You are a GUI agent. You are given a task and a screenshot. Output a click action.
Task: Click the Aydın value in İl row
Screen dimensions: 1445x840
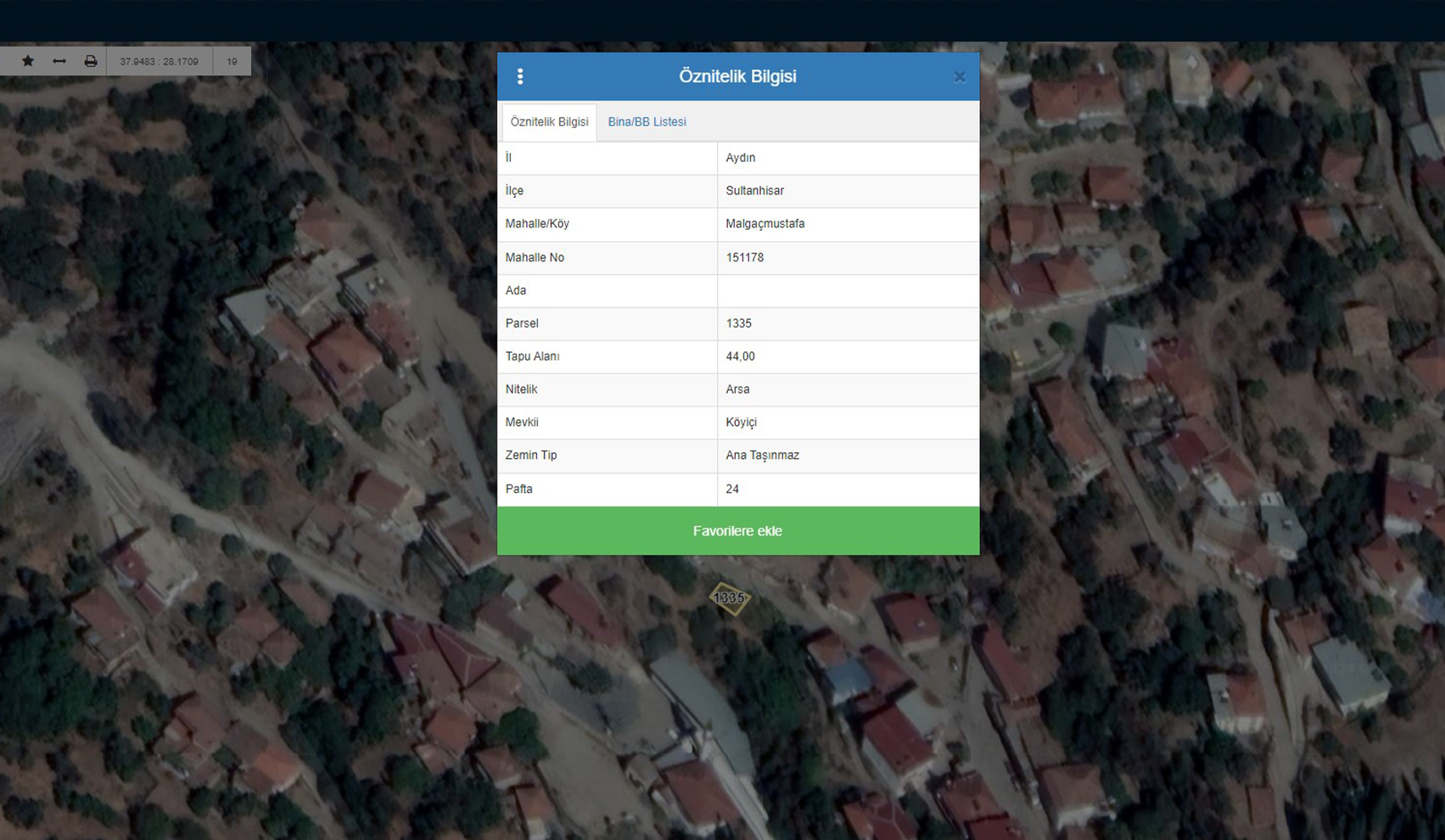[x=740, y=158]
